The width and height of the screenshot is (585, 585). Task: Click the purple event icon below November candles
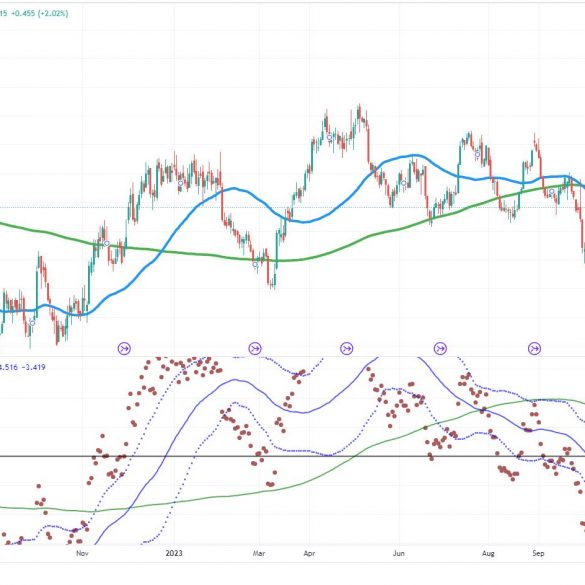pyautogui.click(x=124, y=348)
